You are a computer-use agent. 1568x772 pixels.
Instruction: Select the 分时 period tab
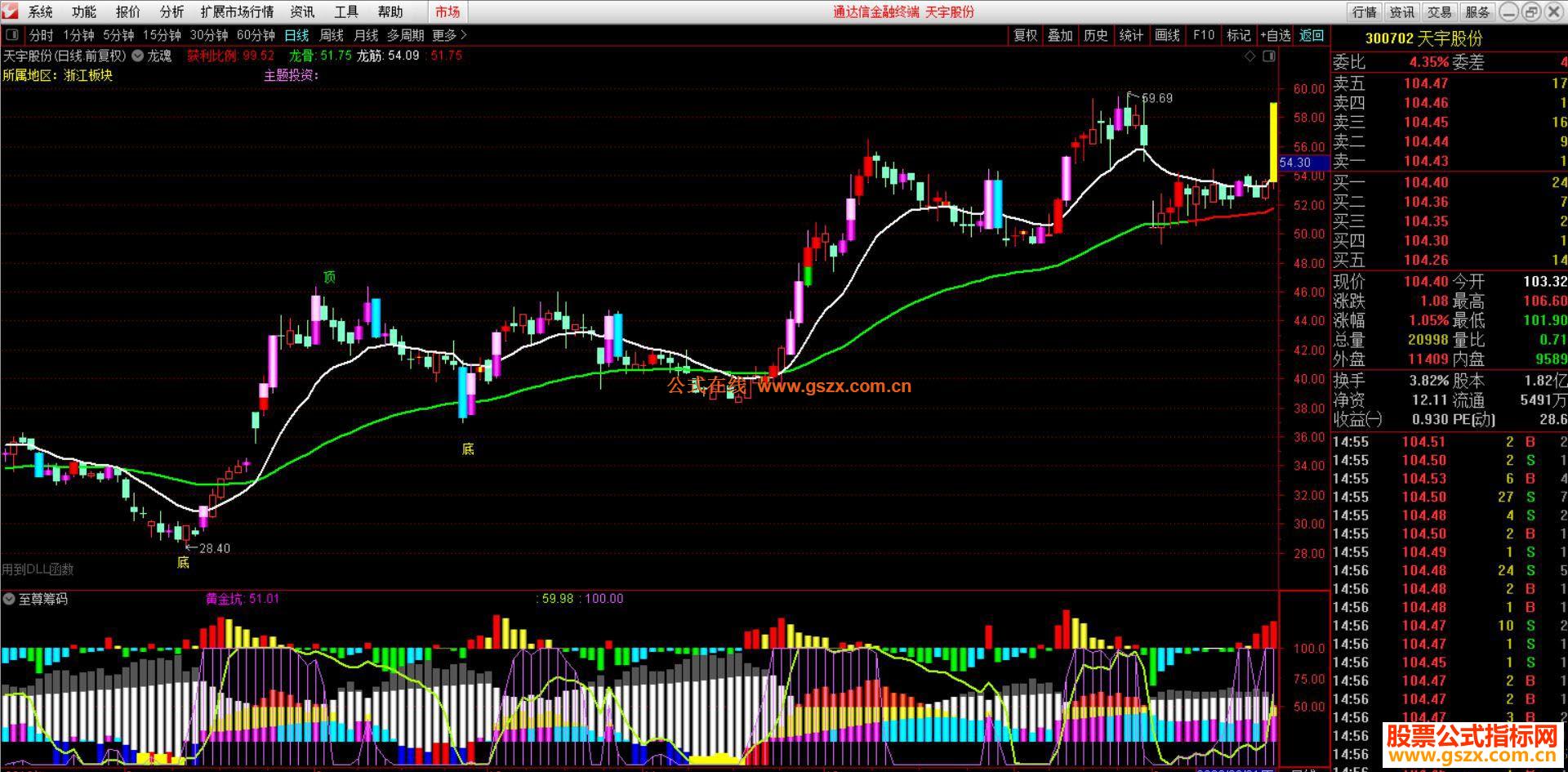click(x=41, y=35)
